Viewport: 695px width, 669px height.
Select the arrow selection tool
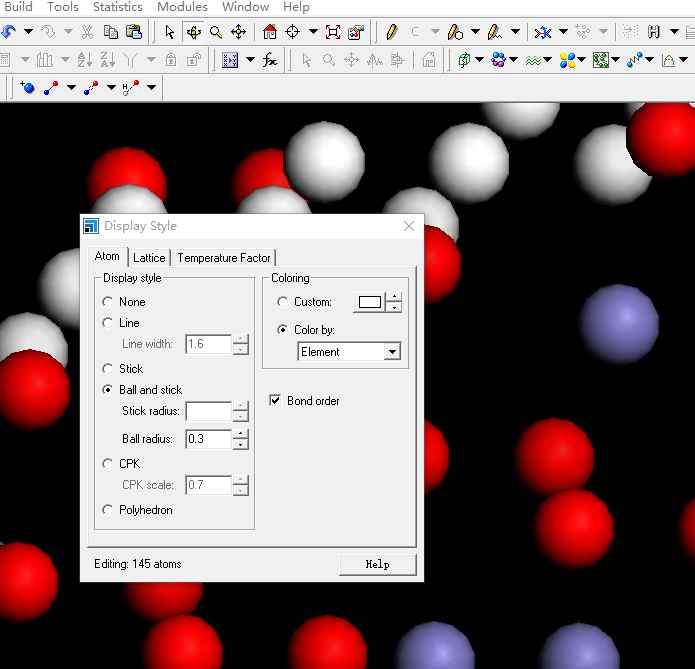pos(169,32)
